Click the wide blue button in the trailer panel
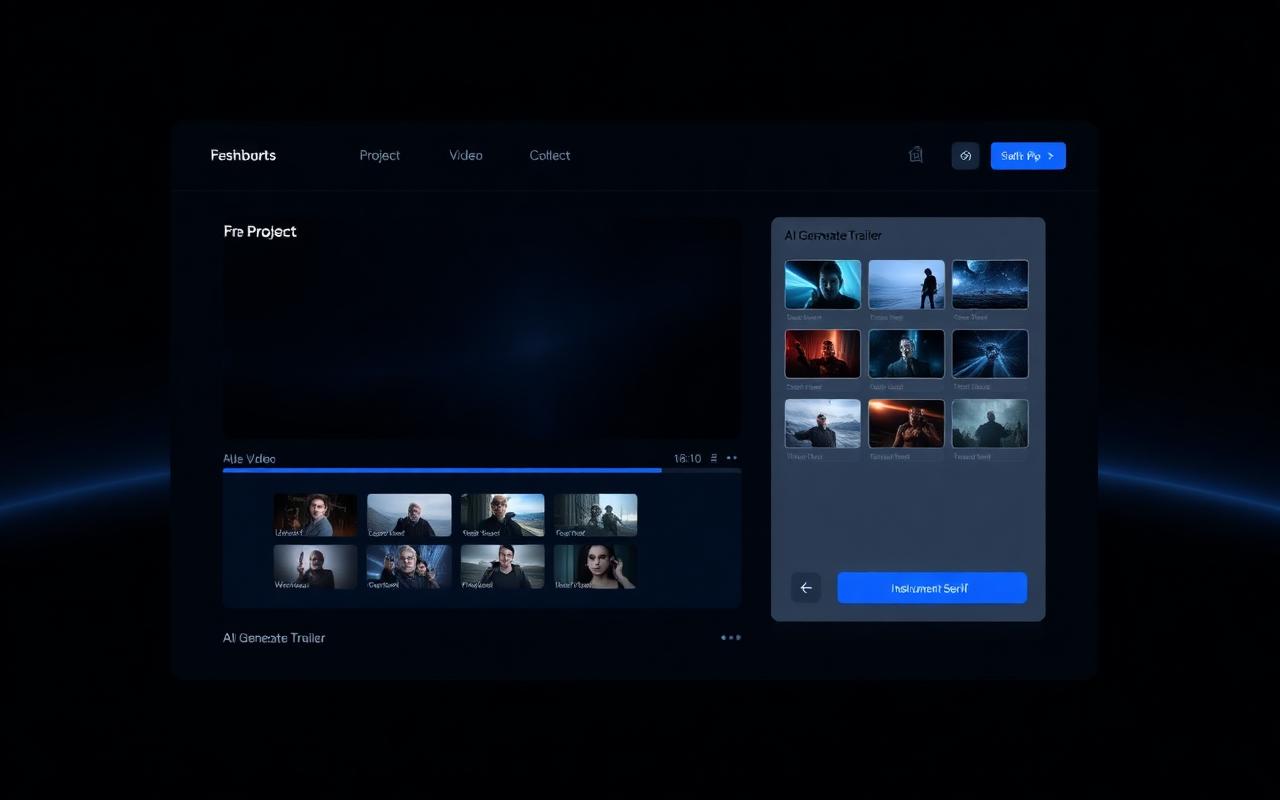 pos(932,588)
